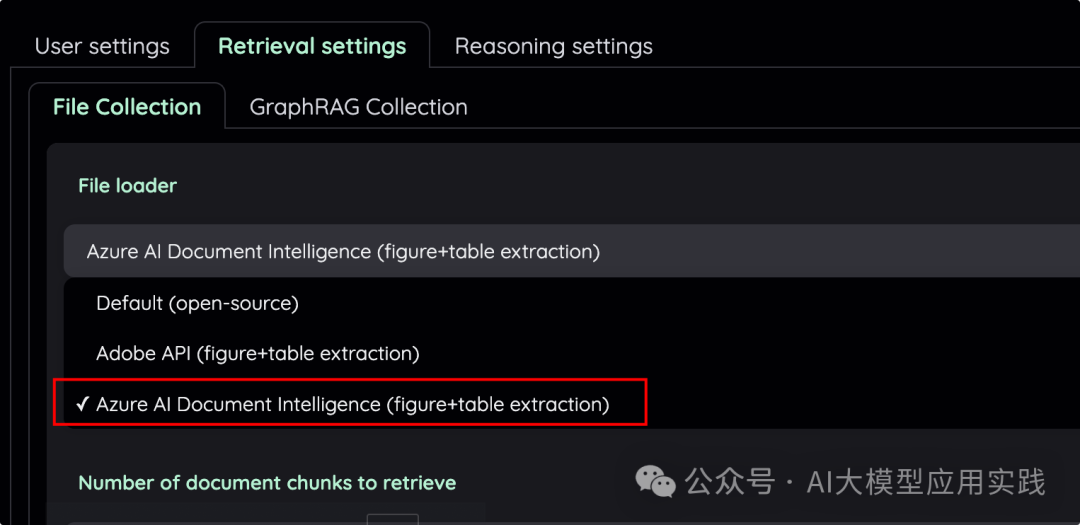The height and width of the screenshot is (525, 1080).
Task: Click the Number of document chunks label
Action: 267,483
